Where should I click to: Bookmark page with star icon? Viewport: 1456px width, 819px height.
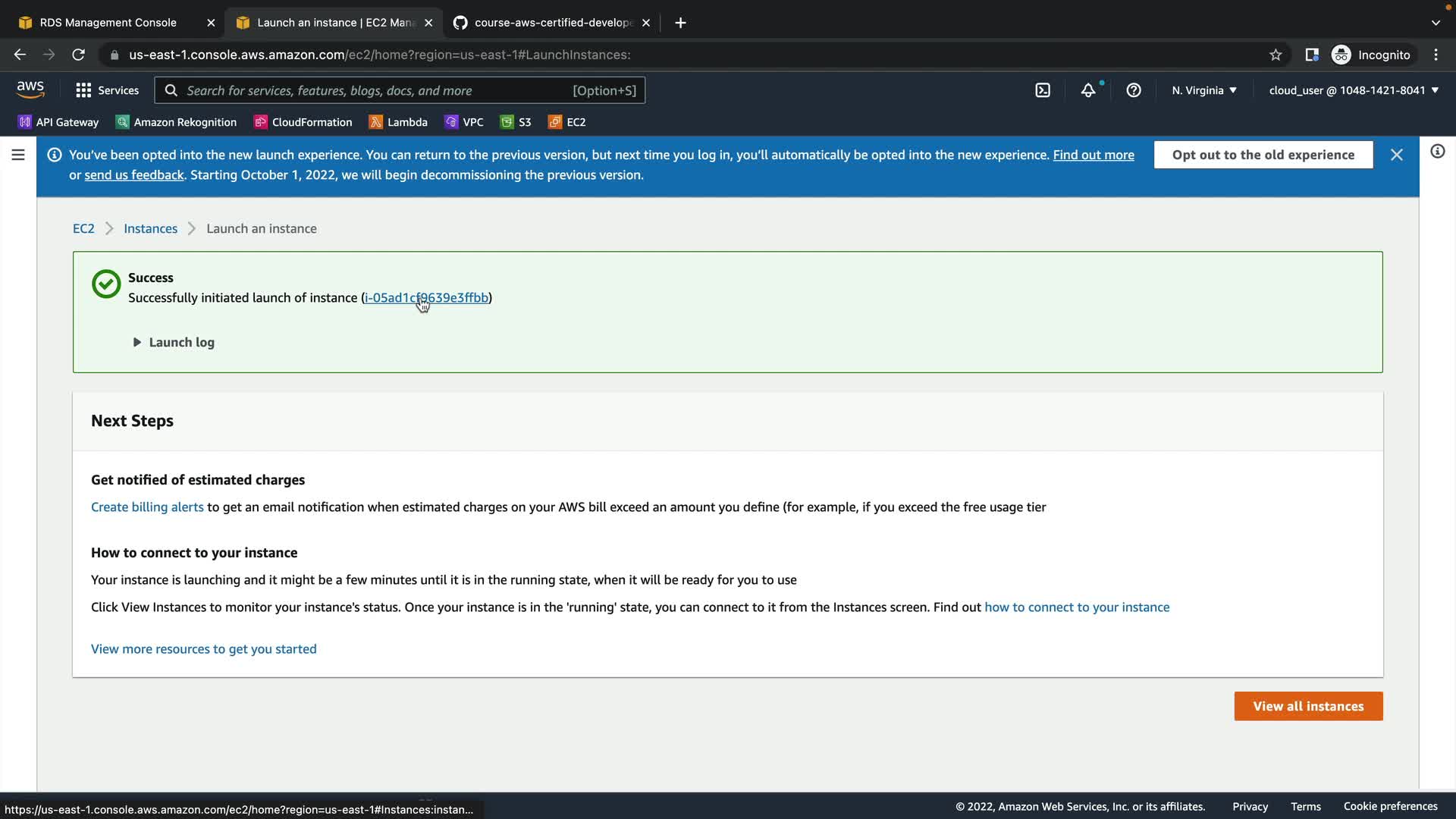(x=1276, y=55)
